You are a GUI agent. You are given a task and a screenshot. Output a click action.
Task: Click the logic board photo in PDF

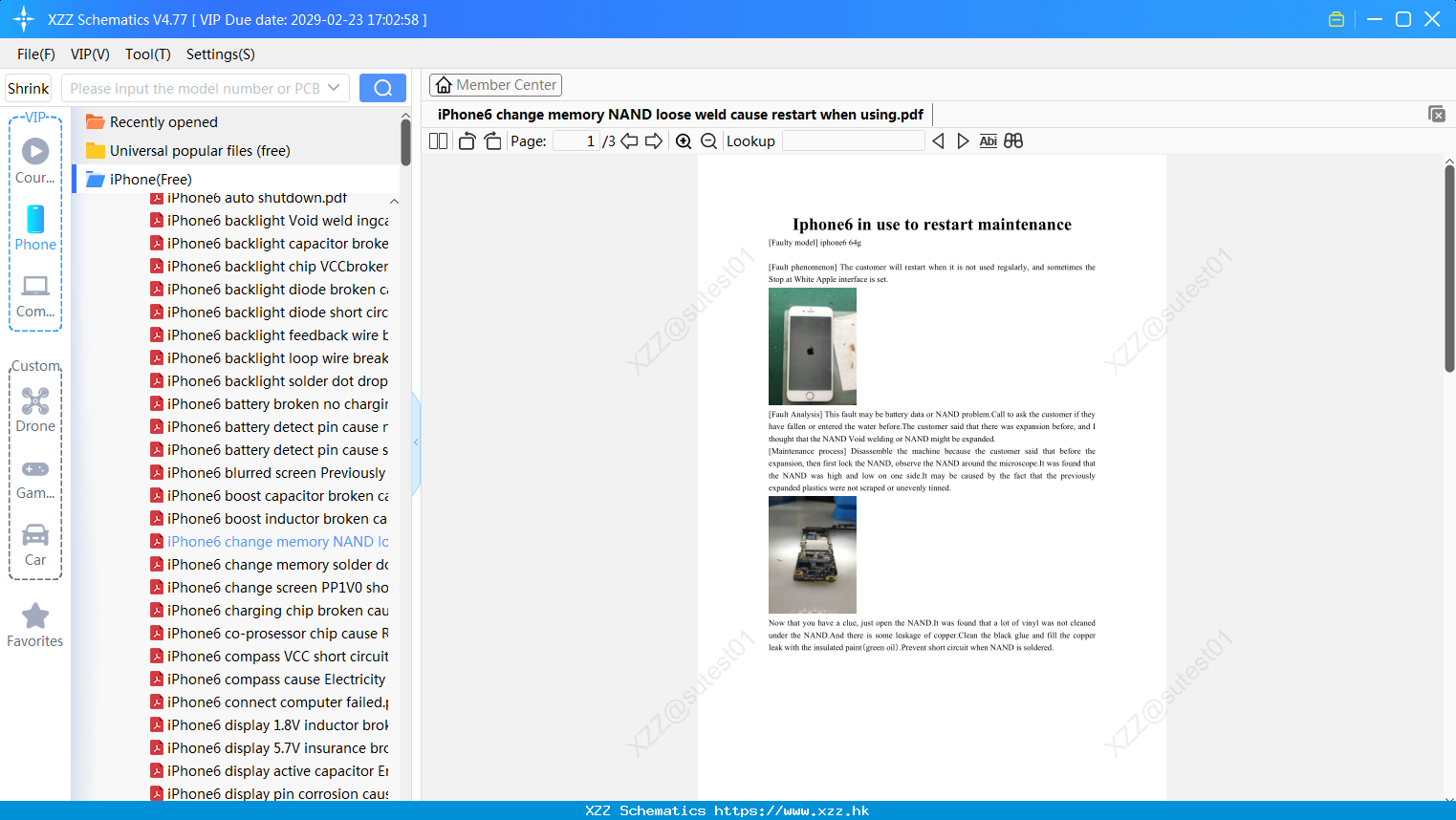(x=813, y=554)
